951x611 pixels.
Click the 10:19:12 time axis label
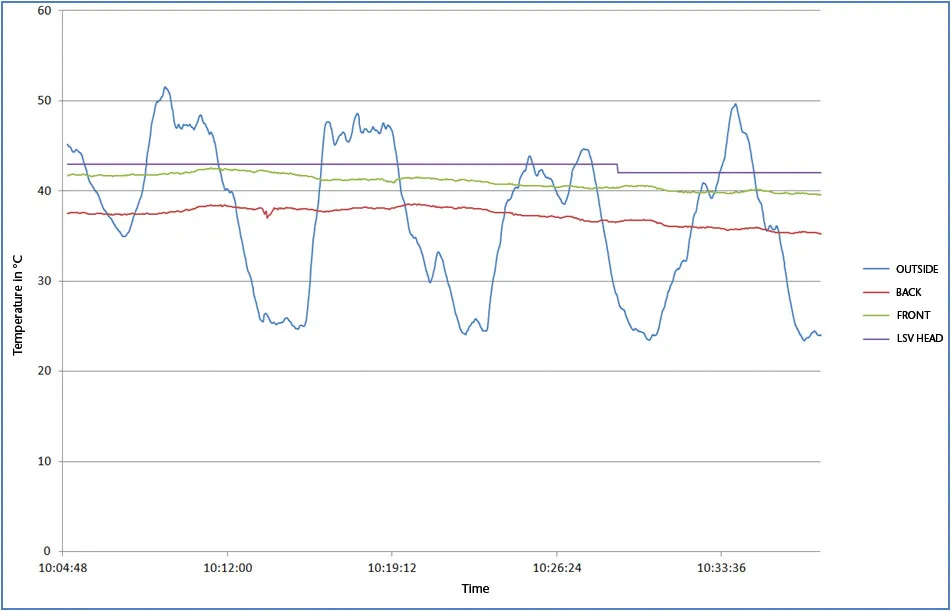coord(392,569)
